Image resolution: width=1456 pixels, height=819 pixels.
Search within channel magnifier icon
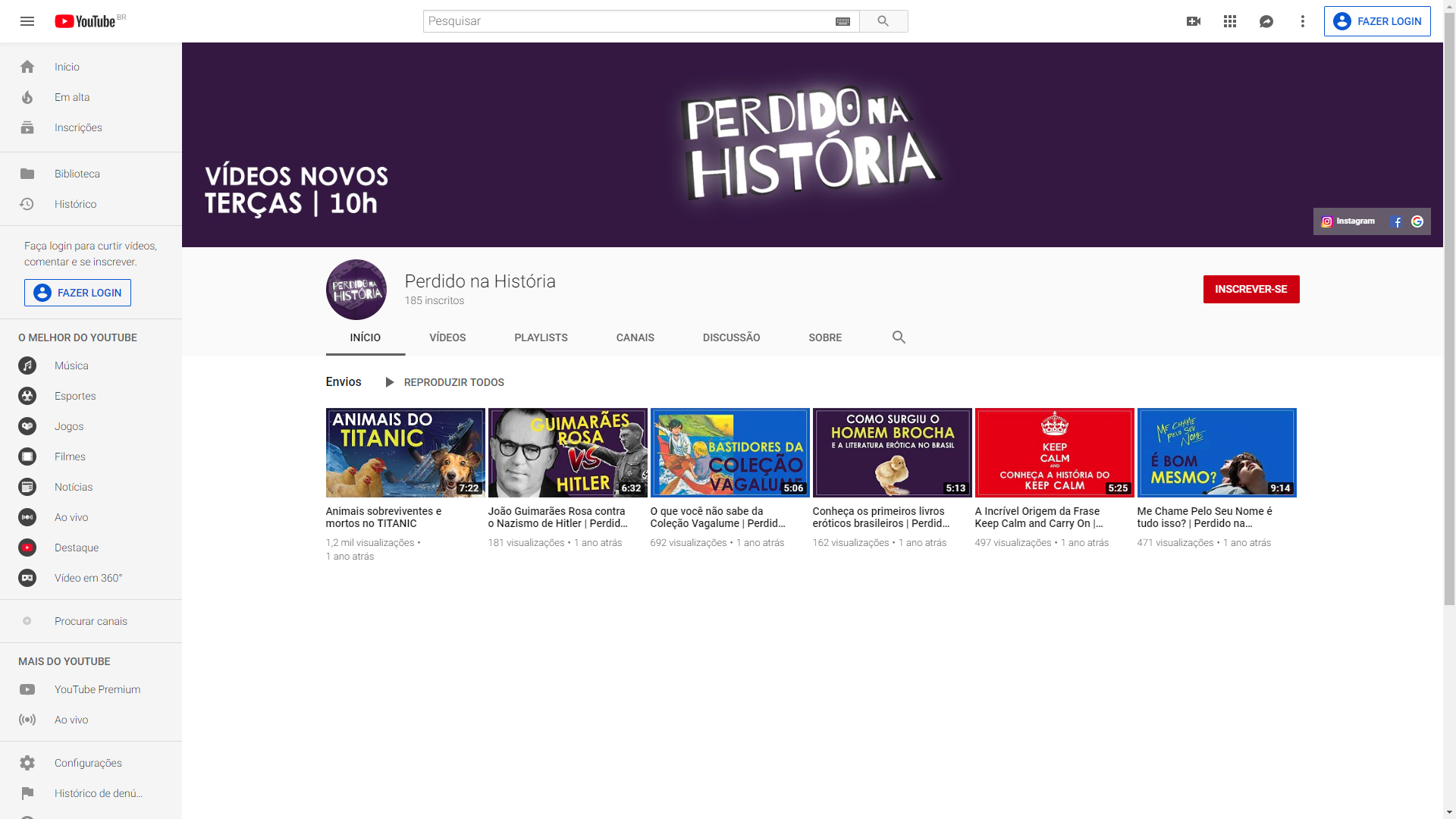(x=899, y=337)
